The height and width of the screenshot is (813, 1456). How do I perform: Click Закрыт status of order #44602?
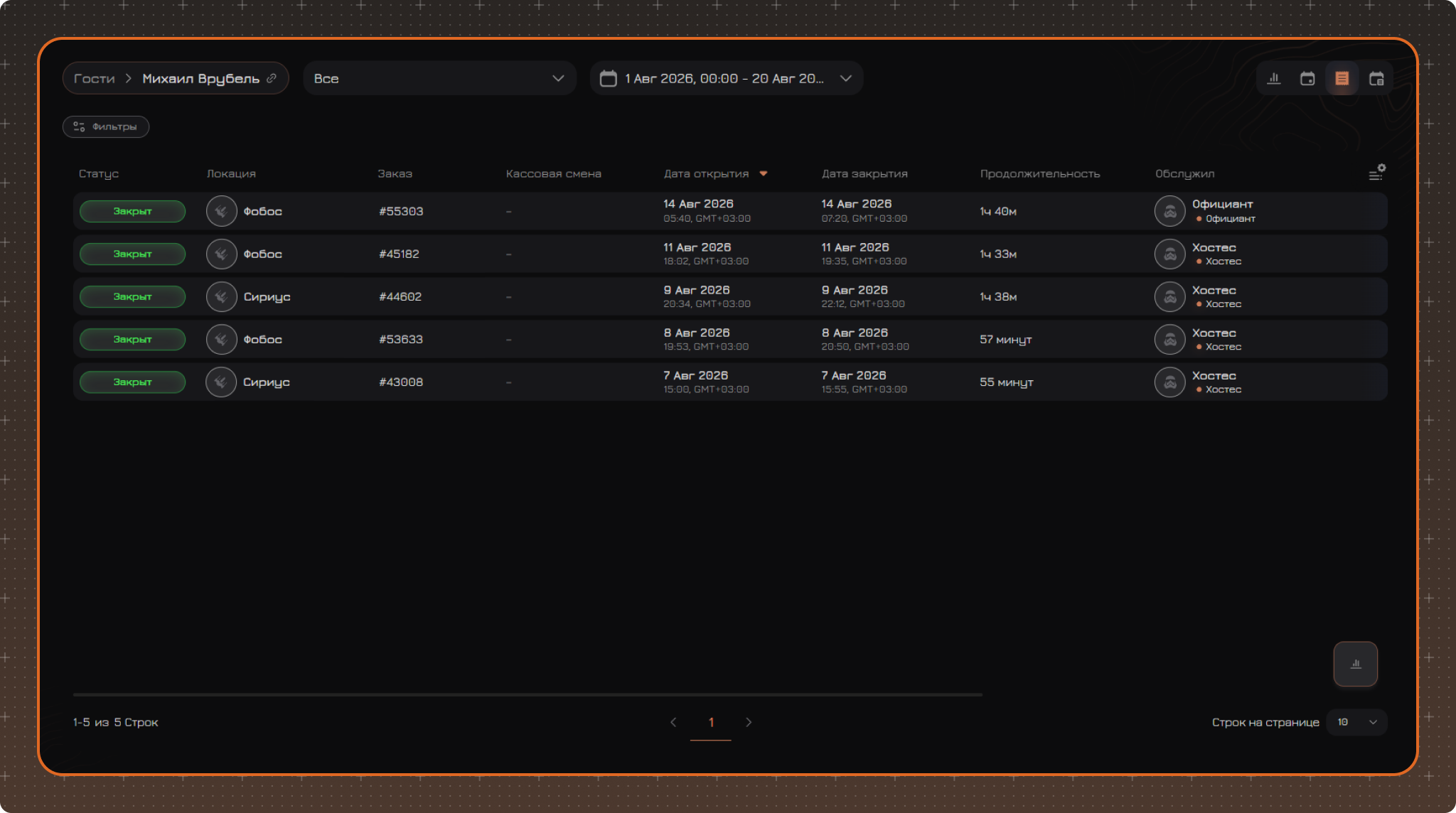point(132,296)
